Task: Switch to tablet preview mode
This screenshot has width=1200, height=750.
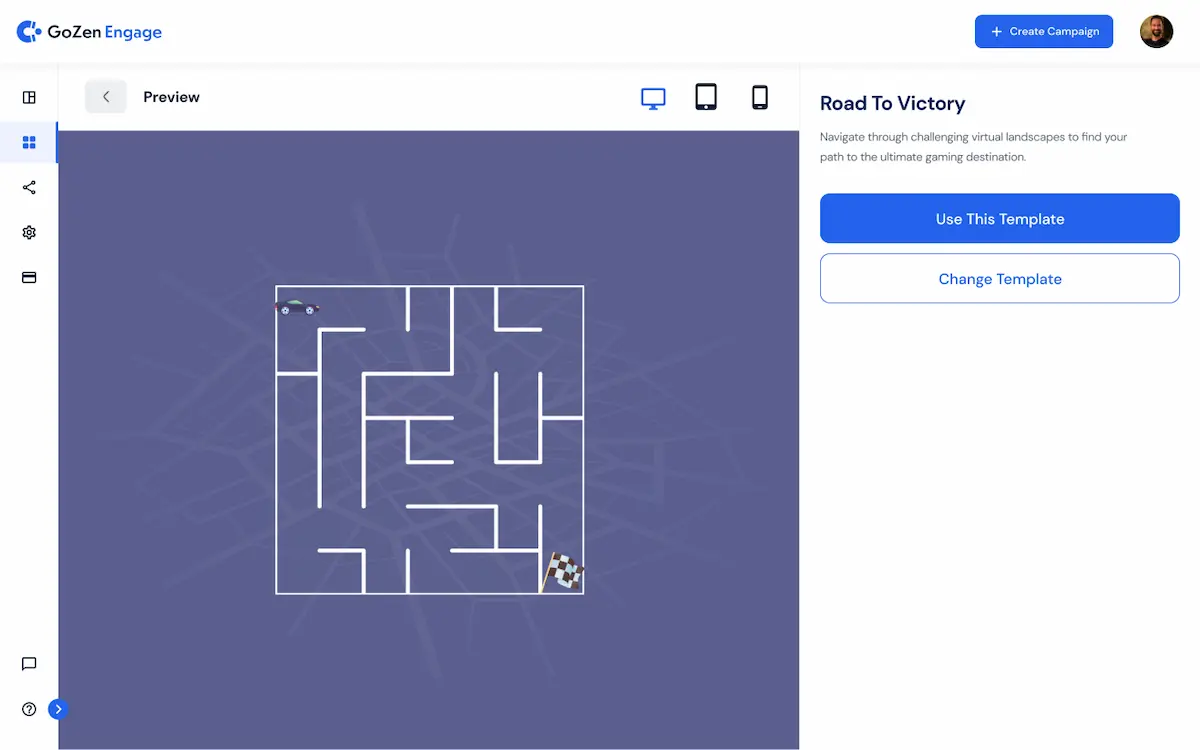Action: 706,97
